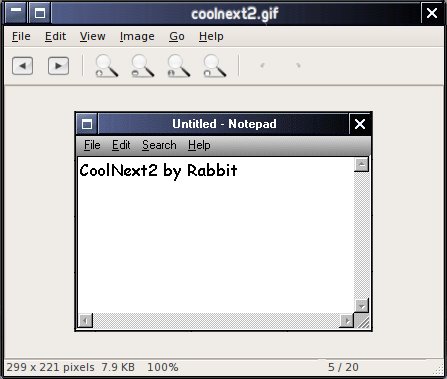The height and width of the screenshot is (379, 447).
Task: Click the '5 / 20' image counter
Action: click(x=343, y=367)
